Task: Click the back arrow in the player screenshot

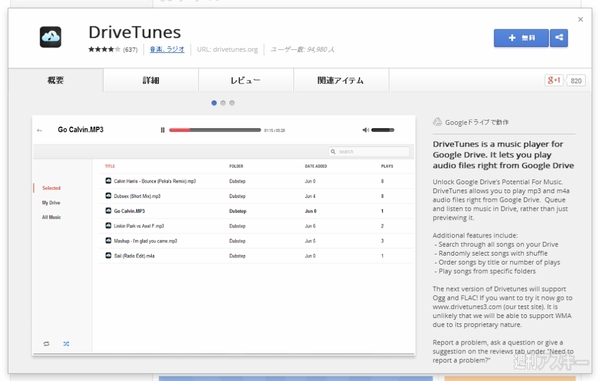Action: [x=39, y=130]
